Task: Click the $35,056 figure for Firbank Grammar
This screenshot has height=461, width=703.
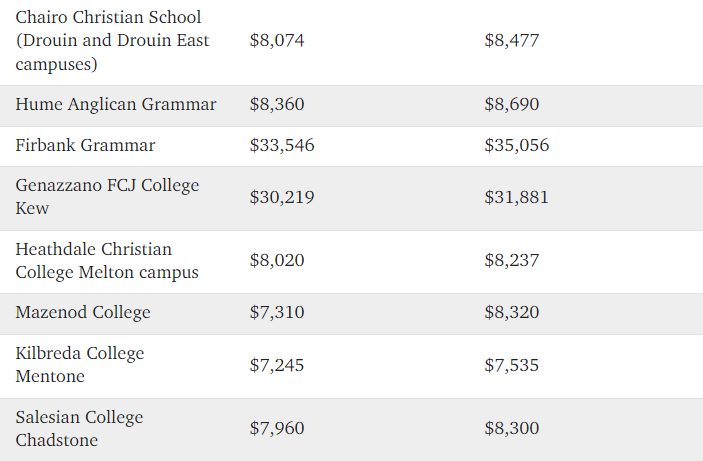Action: tap(516, 146)
